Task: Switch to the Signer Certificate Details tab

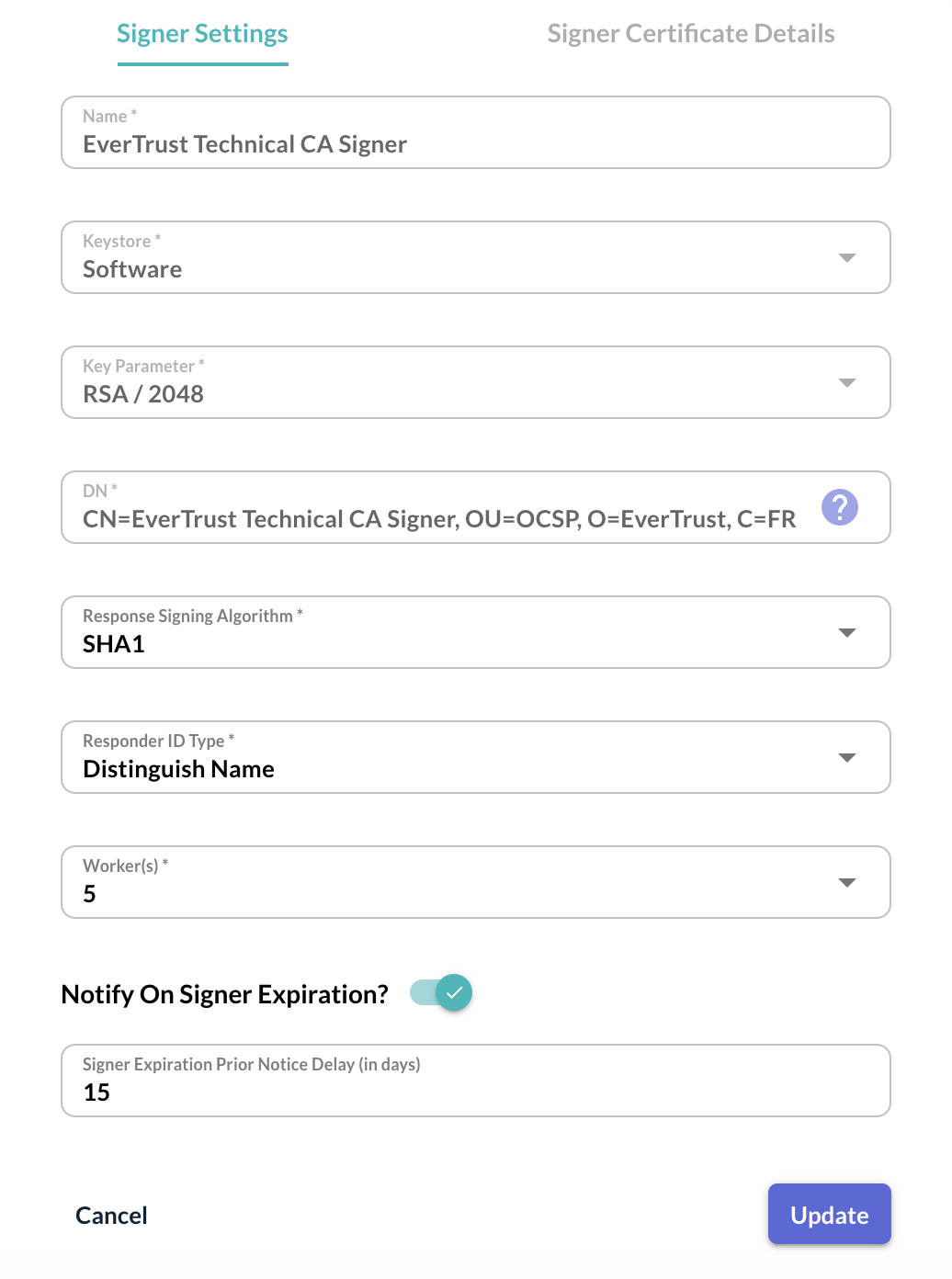Action: click(690, 34)
